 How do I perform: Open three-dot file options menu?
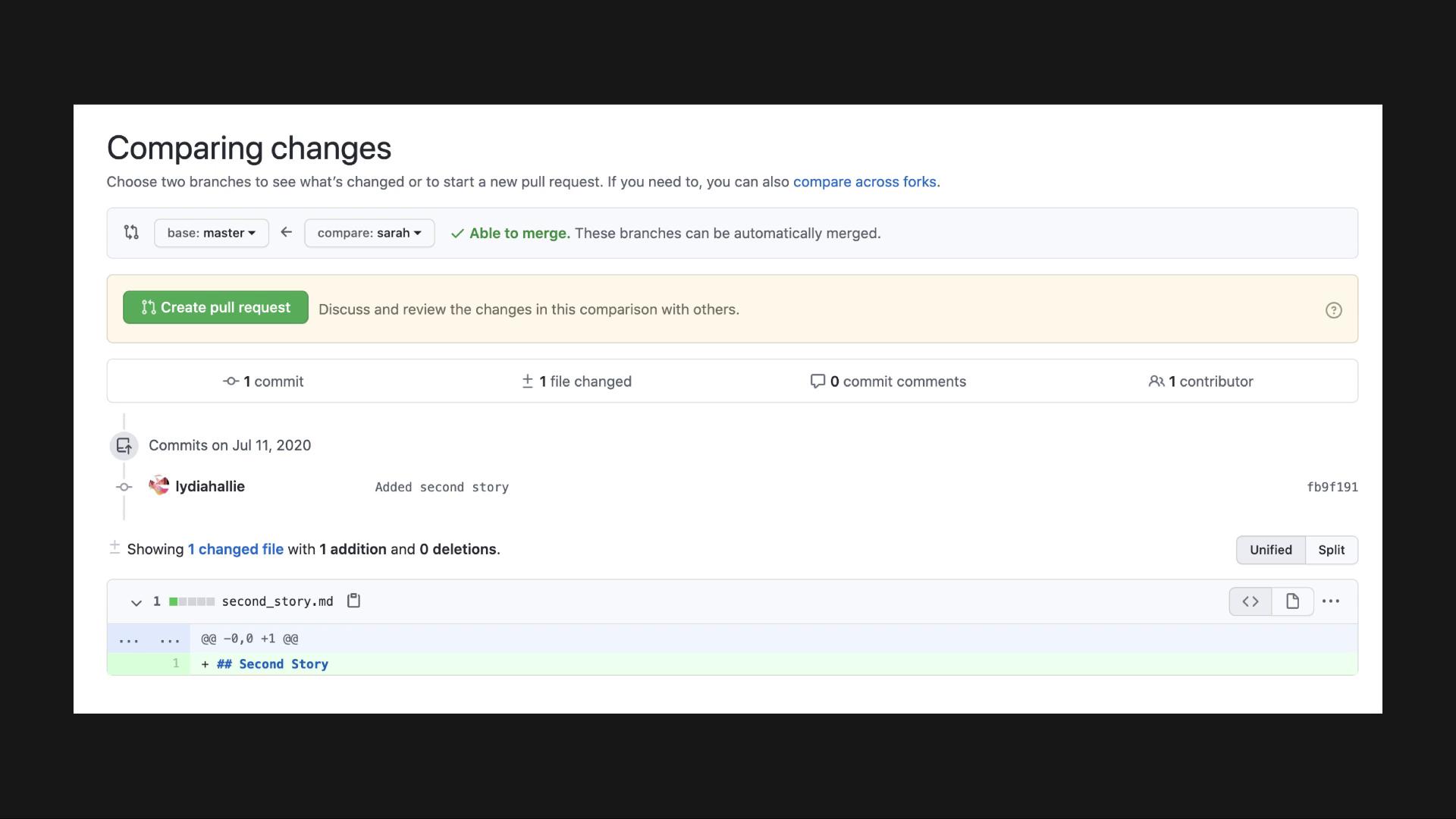pyautogui.click(x=1330, y=601)
